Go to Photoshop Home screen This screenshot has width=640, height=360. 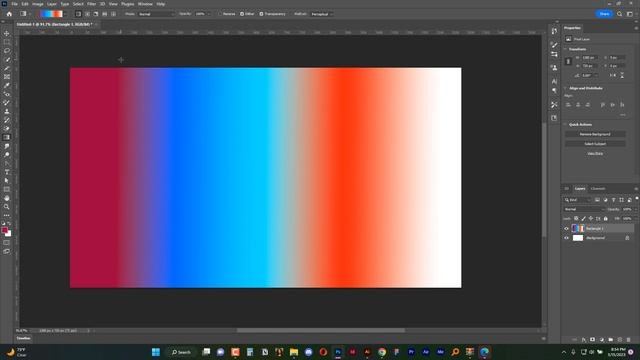click(9, 14)
